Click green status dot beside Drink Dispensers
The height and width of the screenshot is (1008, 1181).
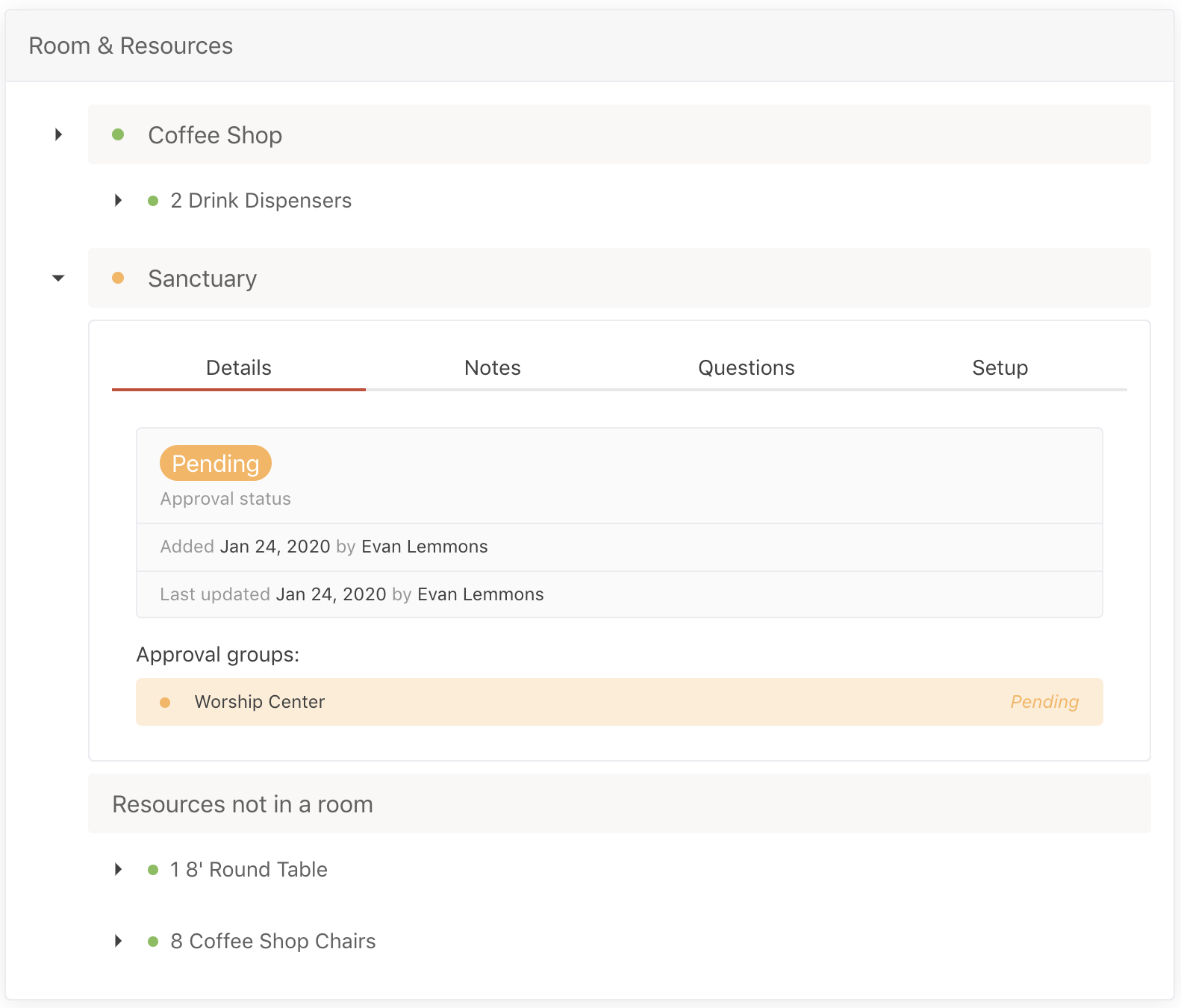[x=153, y=201]
